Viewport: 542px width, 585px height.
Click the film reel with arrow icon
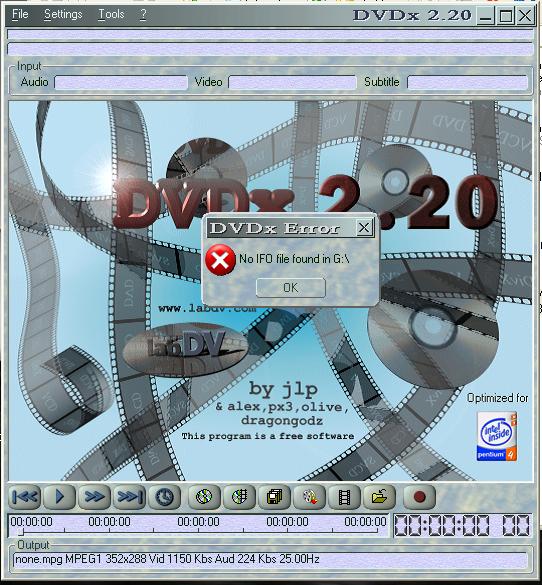point(309,497)
